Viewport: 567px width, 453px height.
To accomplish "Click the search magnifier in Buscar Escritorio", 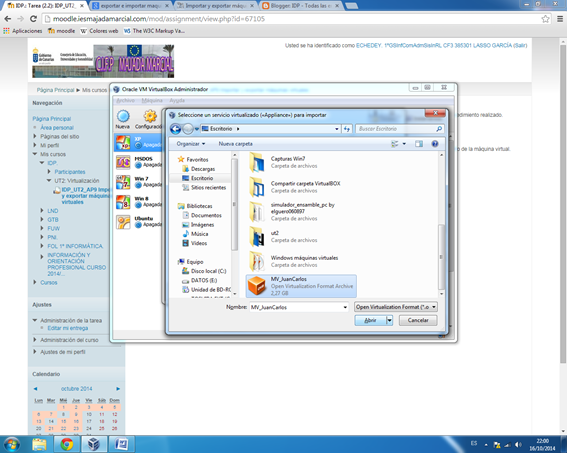I will tap(439, 129).
